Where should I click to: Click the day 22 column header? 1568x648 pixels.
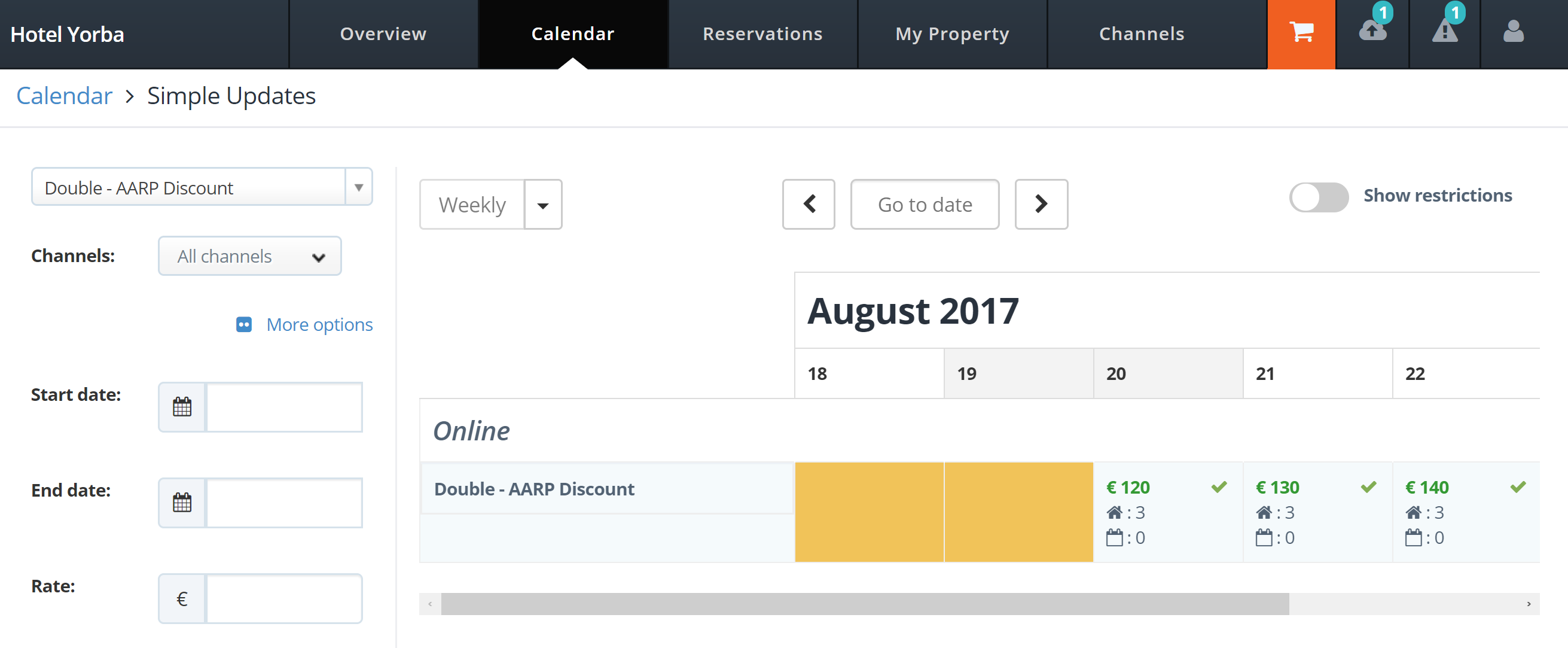pyautogui.click(x=1466, y=373)
